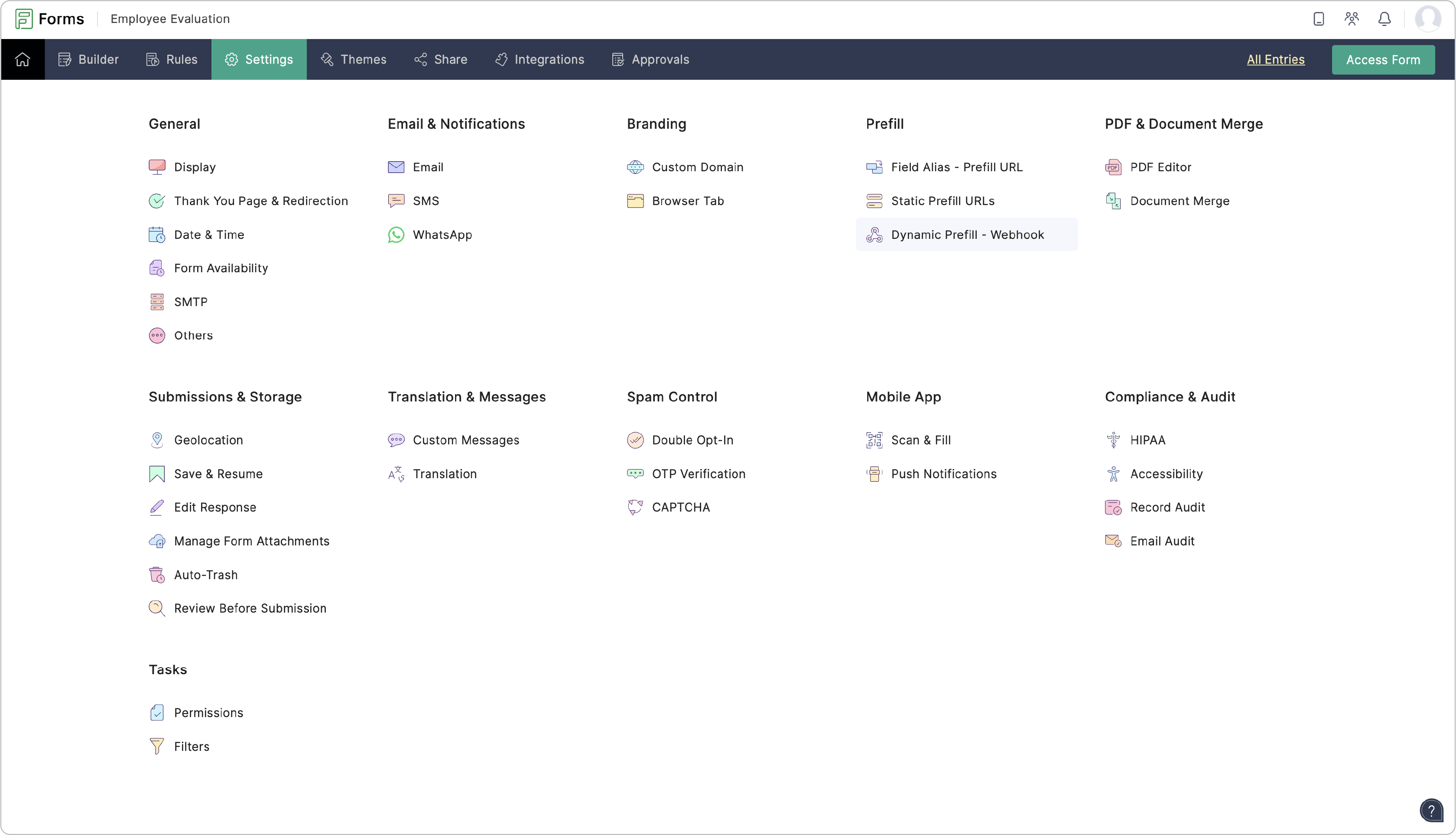Open SMTP configuration under General

pos(190,302)
